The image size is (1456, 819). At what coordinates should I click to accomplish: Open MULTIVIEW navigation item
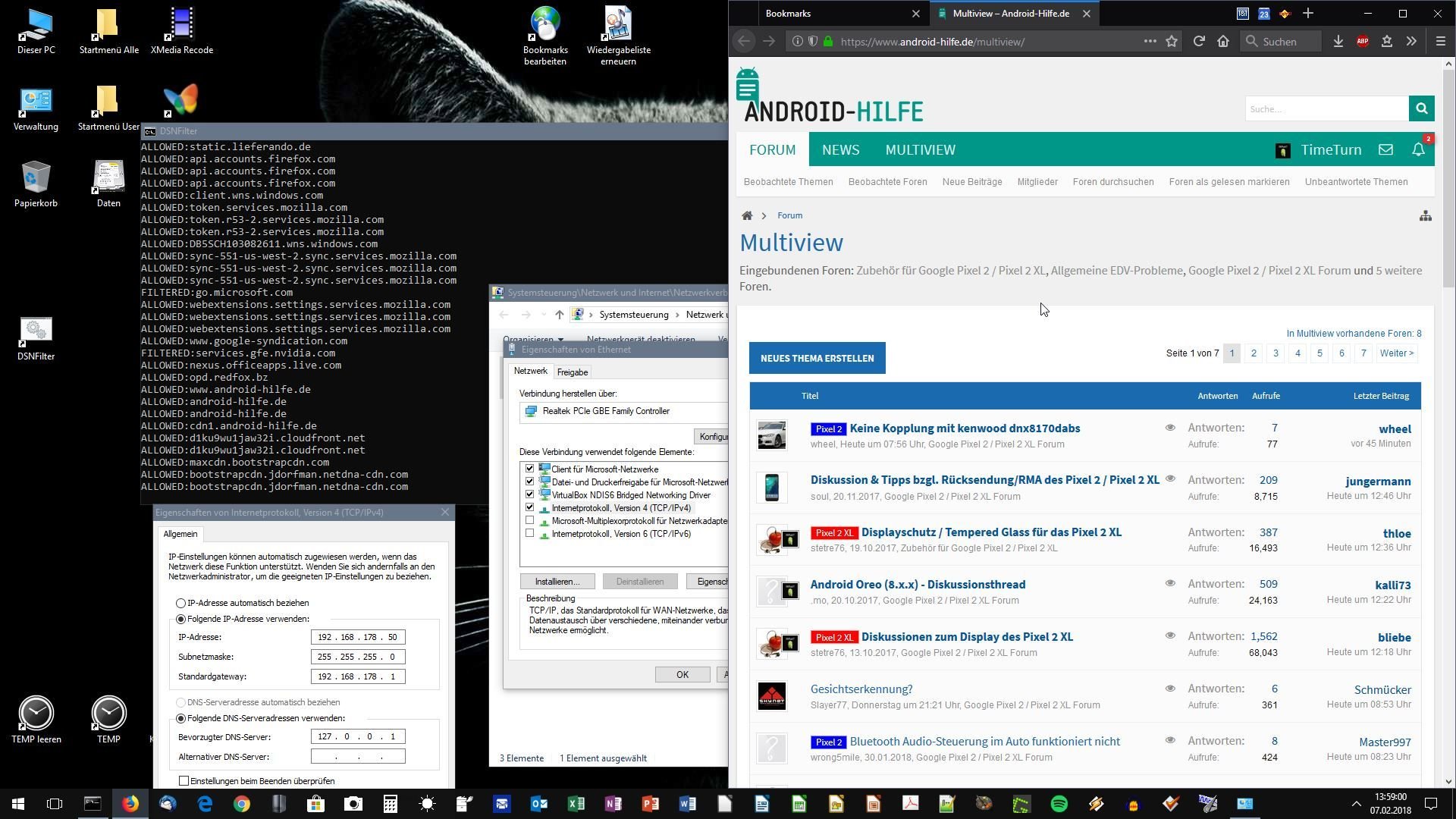pos(920,149)
